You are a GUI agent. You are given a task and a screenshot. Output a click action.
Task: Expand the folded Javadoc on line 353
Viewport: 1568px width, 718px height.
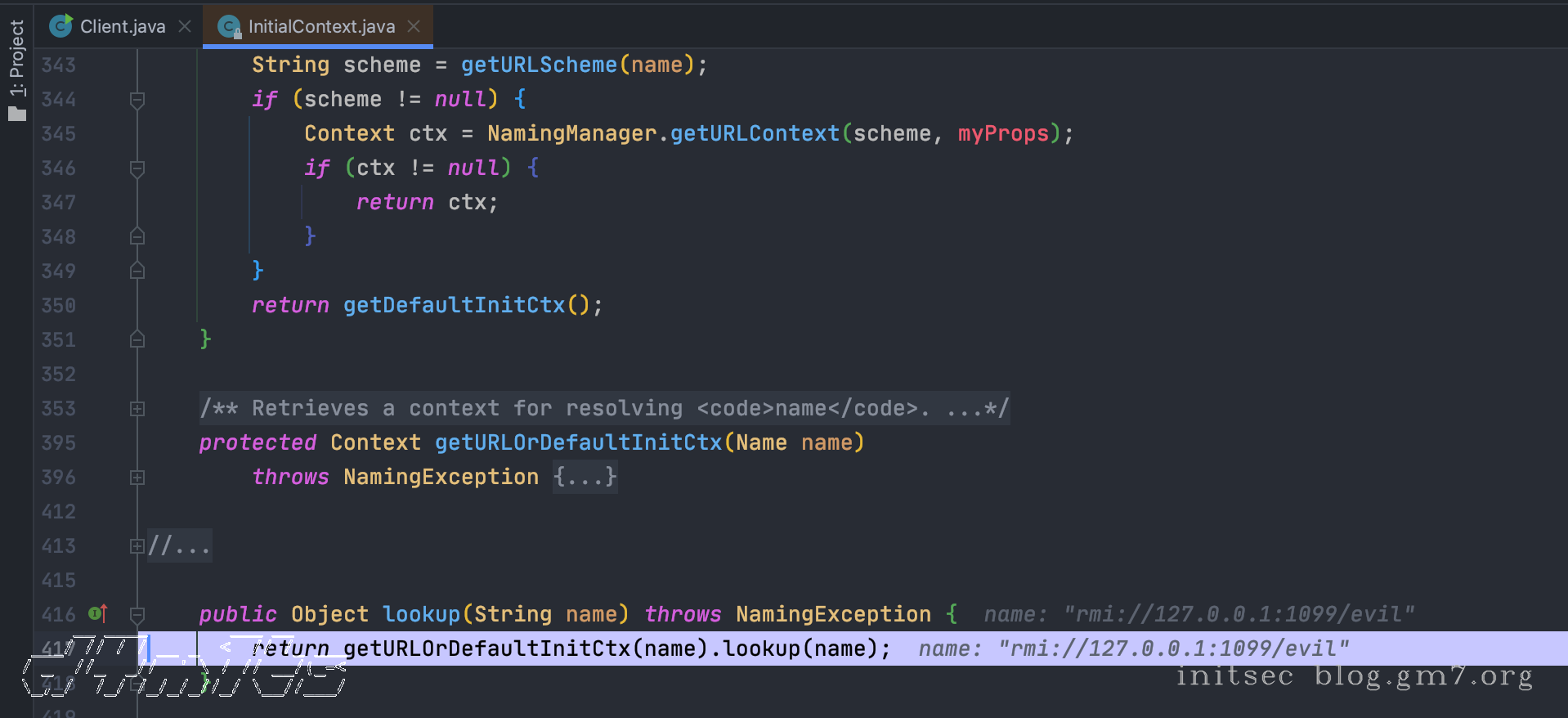coord(137,409)
